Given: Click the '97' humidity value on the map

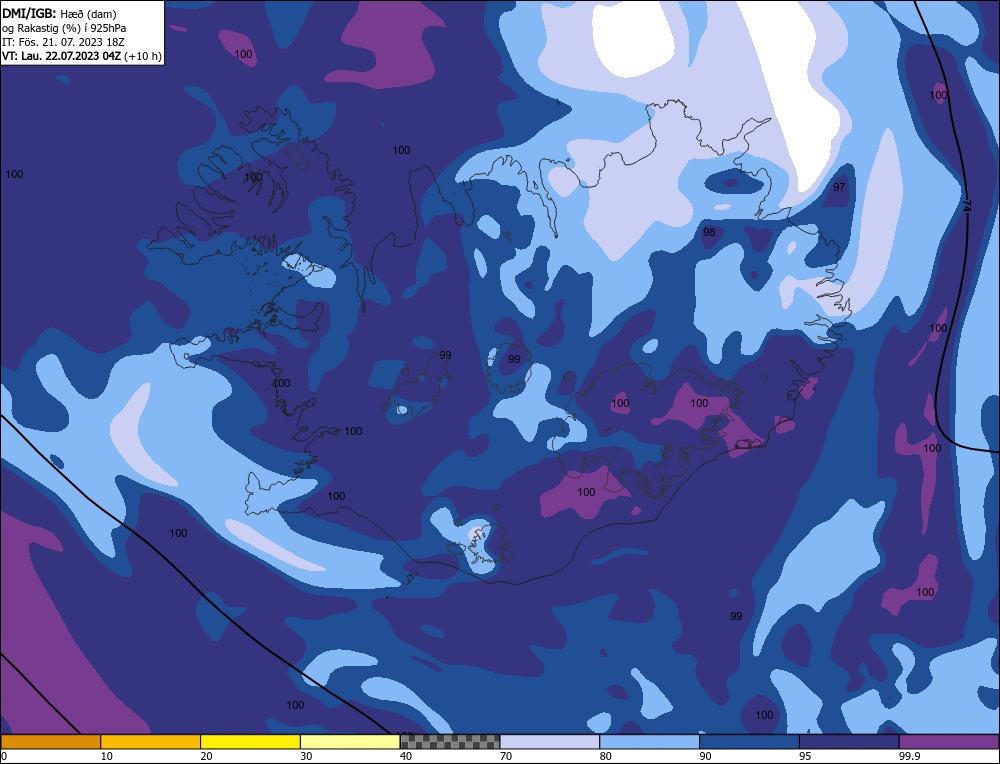Looking at the screenshot, I should [x=839, y=187].
